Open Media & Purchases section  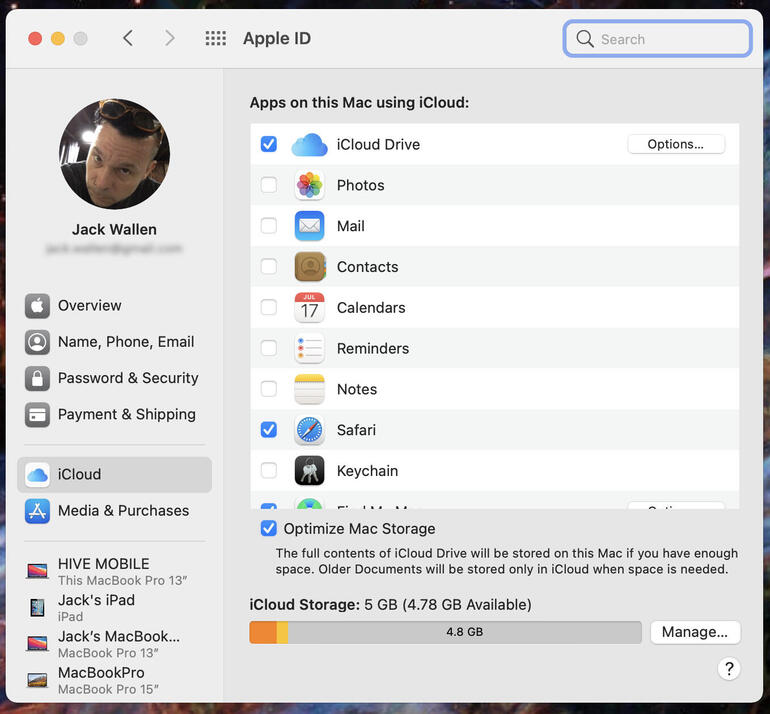pos(114,511)
